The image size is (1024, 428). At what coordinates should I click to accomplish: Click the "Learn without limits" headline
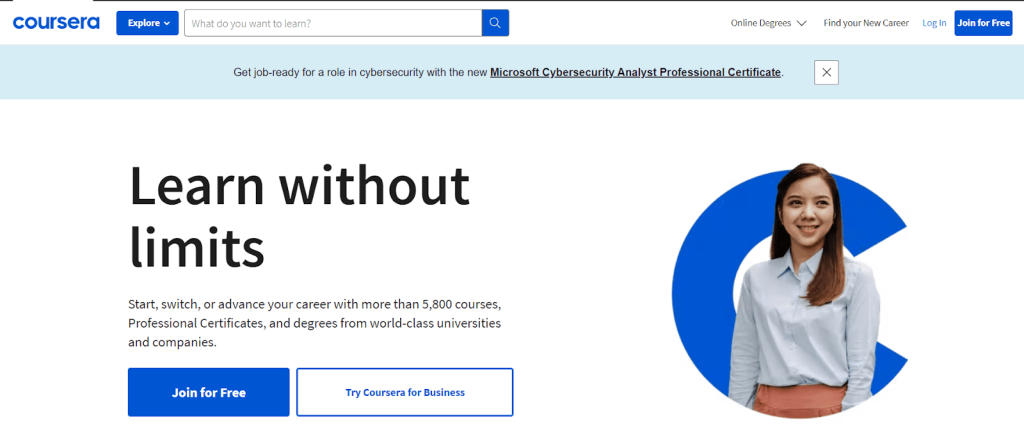(x=299, y=216)
